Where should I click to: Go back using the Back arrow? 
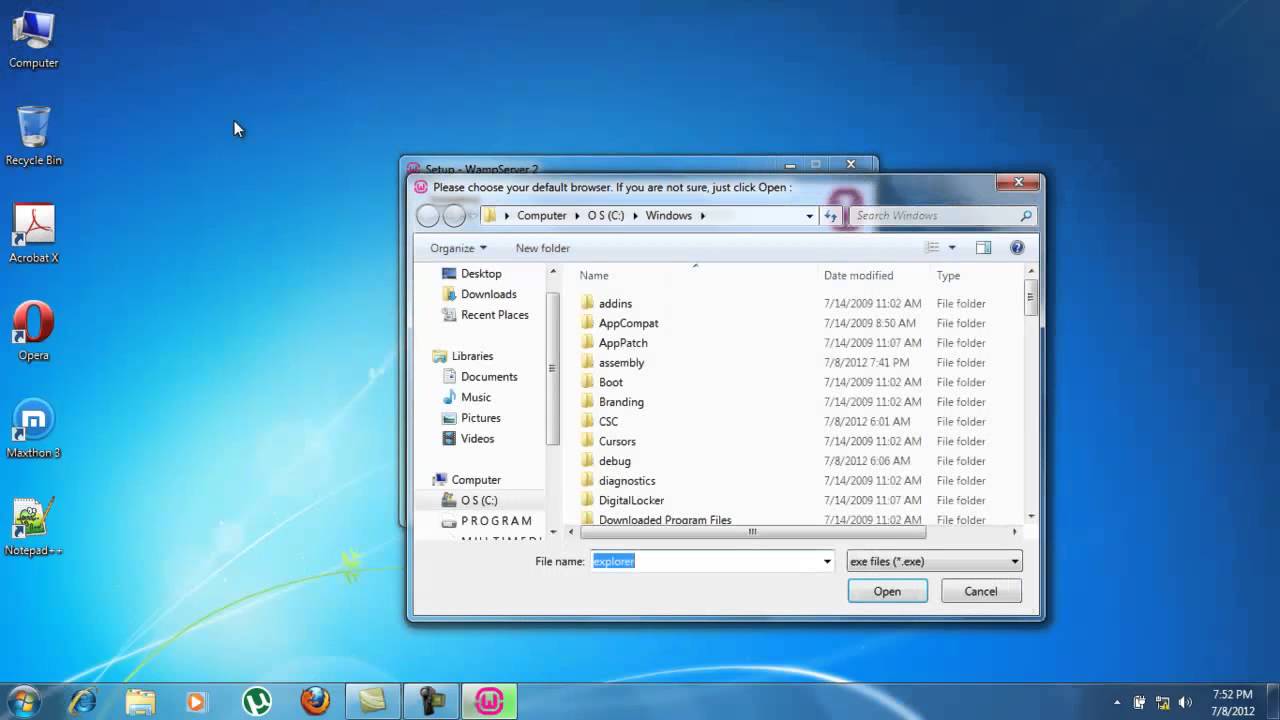click(428, 215)
